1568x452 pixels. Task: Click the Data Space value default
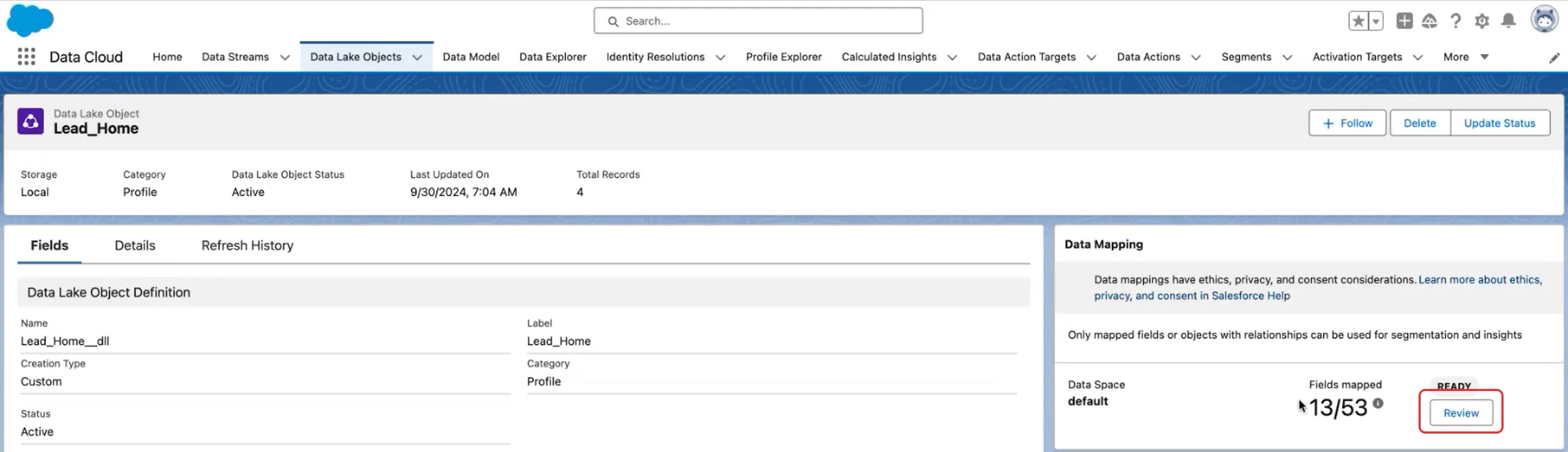[1088, 401]
